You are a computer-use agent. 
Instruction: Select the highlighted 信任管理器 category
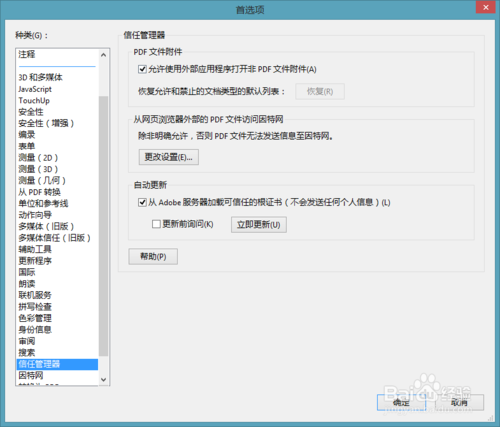57,364
